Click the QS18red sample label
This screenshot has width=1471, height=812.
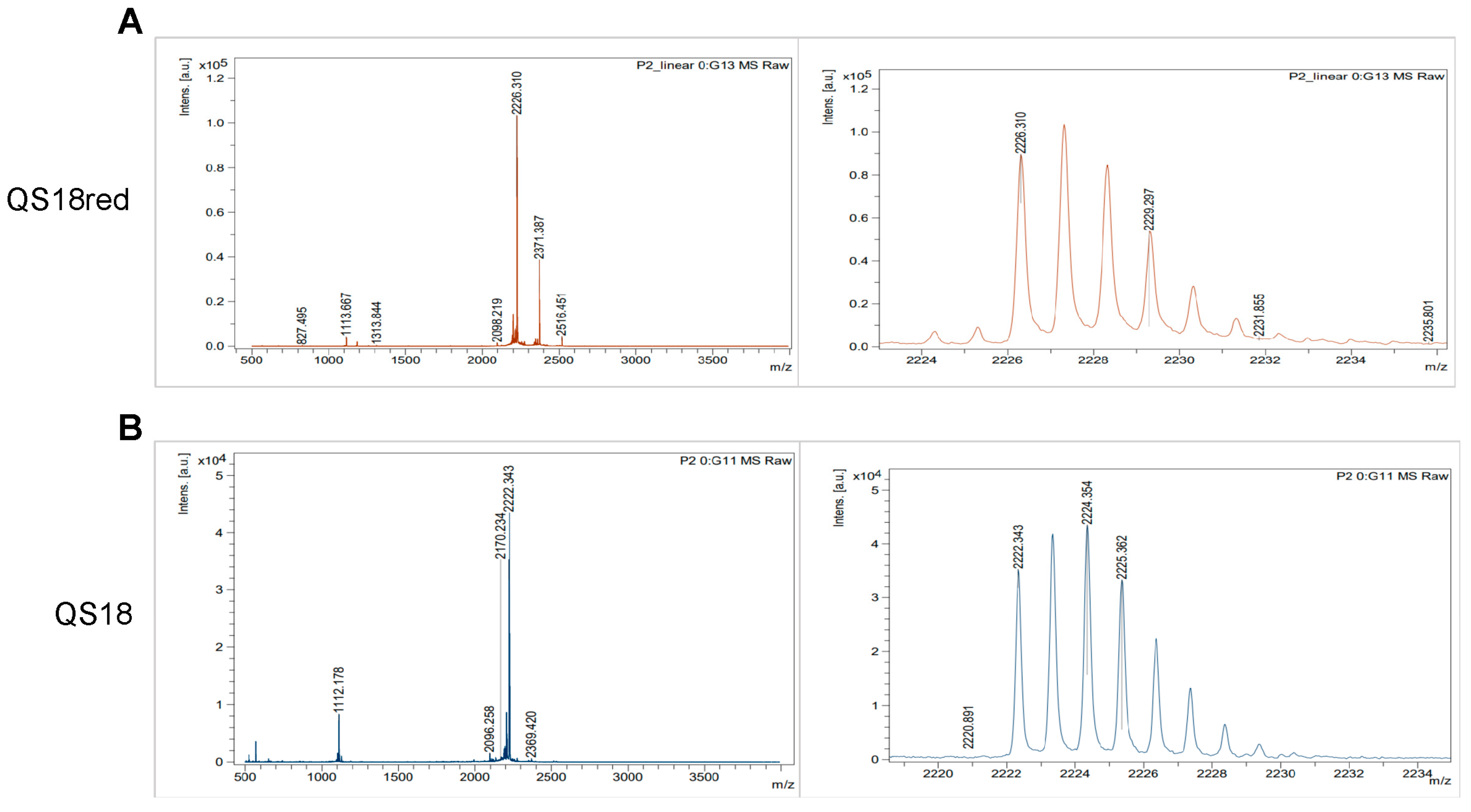coord(68,200)
